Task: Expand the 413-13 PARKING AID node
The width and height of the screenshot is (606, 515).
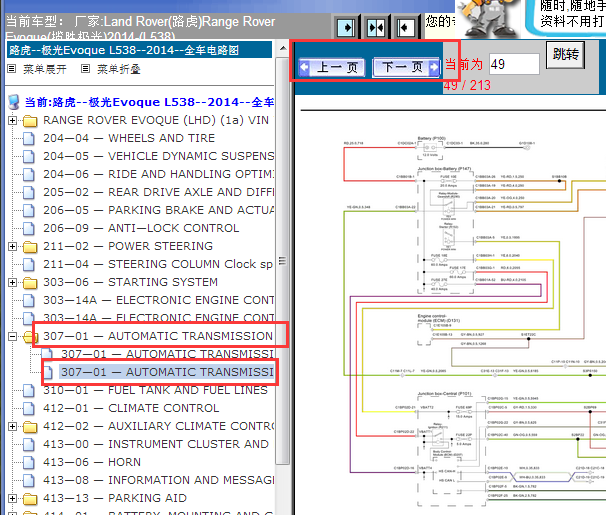Action: pos(12,498)
